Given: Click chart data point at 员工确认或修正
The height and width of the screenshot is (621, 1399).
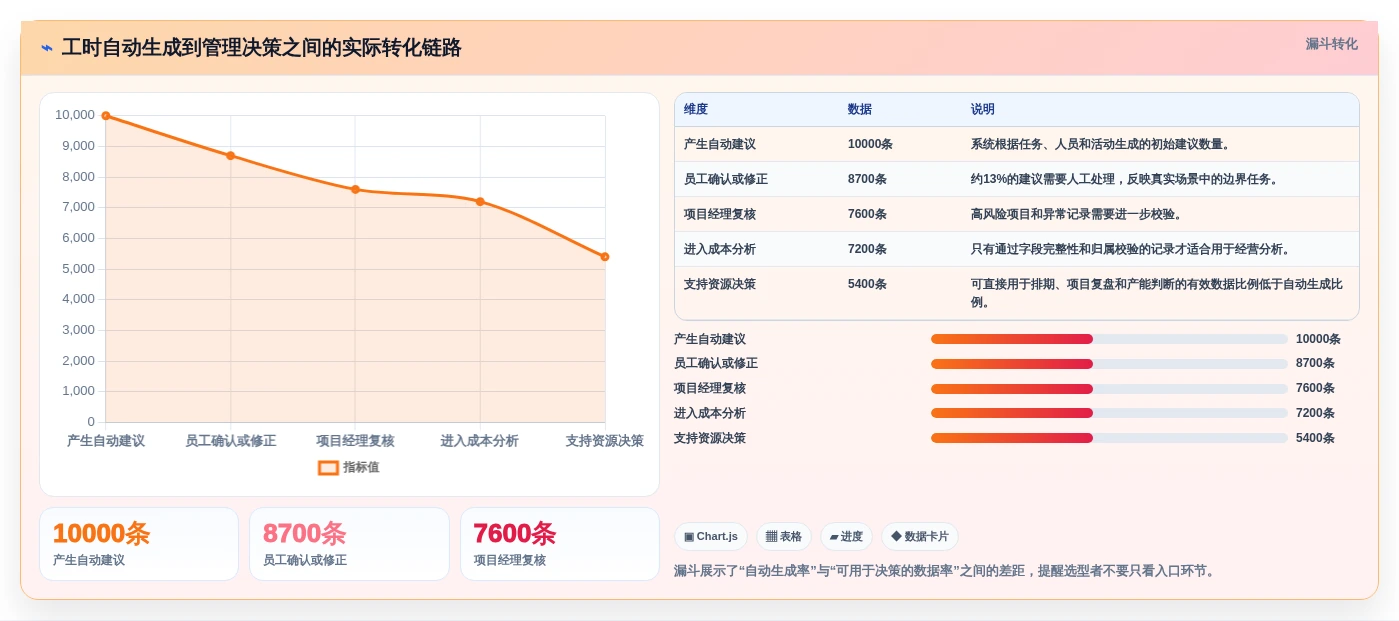Looking at the screenshot, I should coord(230,156).
